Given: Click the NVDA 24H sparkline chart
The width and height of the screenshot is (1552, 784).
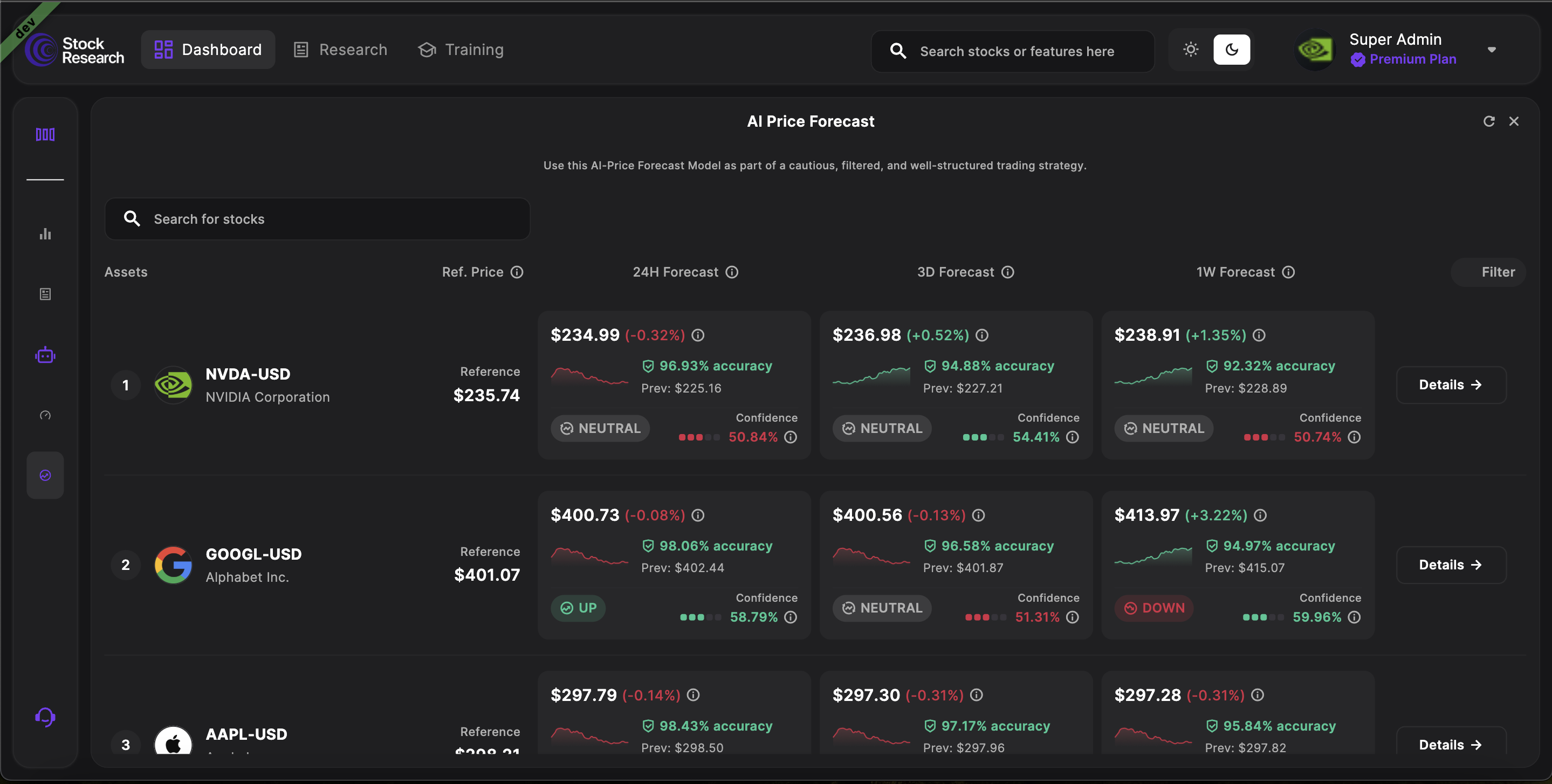Looking at the screenshot, I should (589, 377).
